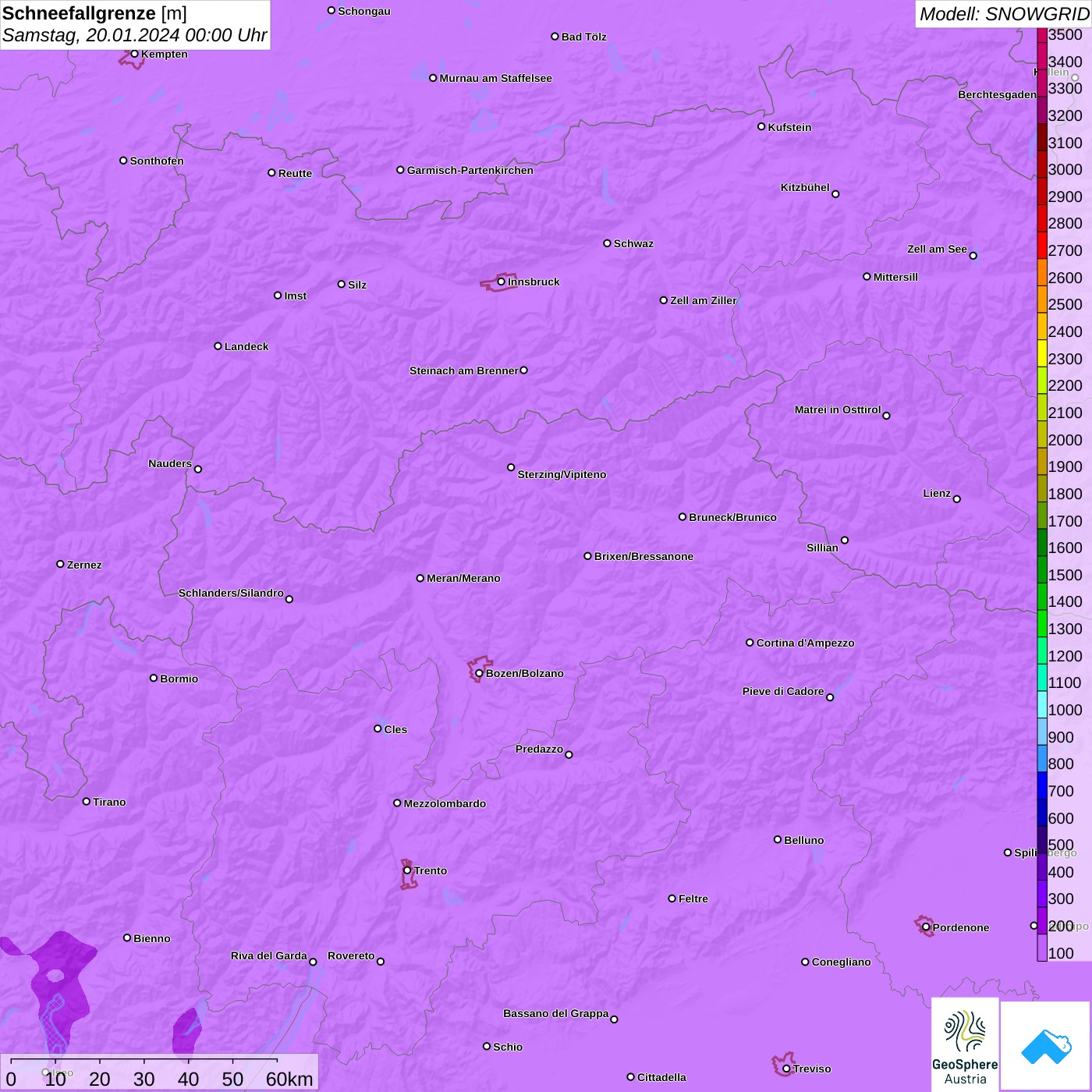This screenshot has width=1092, height=1092.
Task: Select the Pordenone city marker dot
Action: click(926, 927)
